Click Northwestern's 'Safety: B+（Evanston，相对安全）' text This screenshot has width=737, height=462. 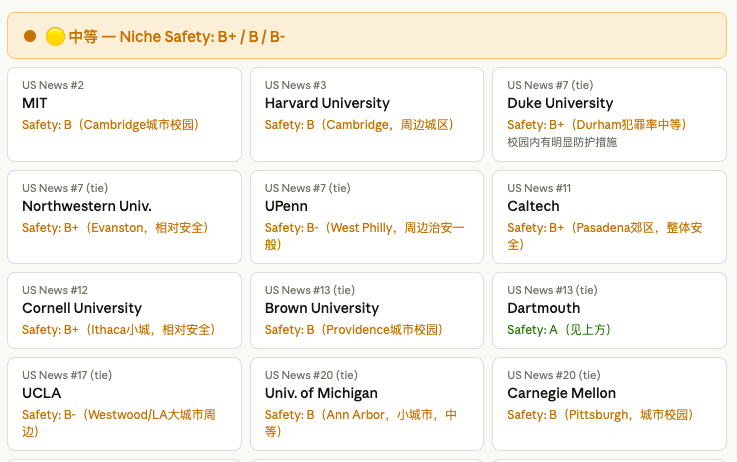click(116, 227)
